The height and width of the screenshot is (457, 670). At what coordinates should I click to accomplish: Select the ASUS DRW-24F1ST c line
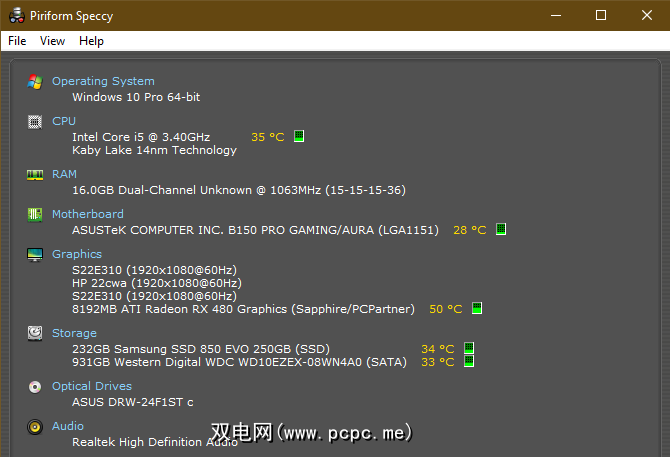133,402
